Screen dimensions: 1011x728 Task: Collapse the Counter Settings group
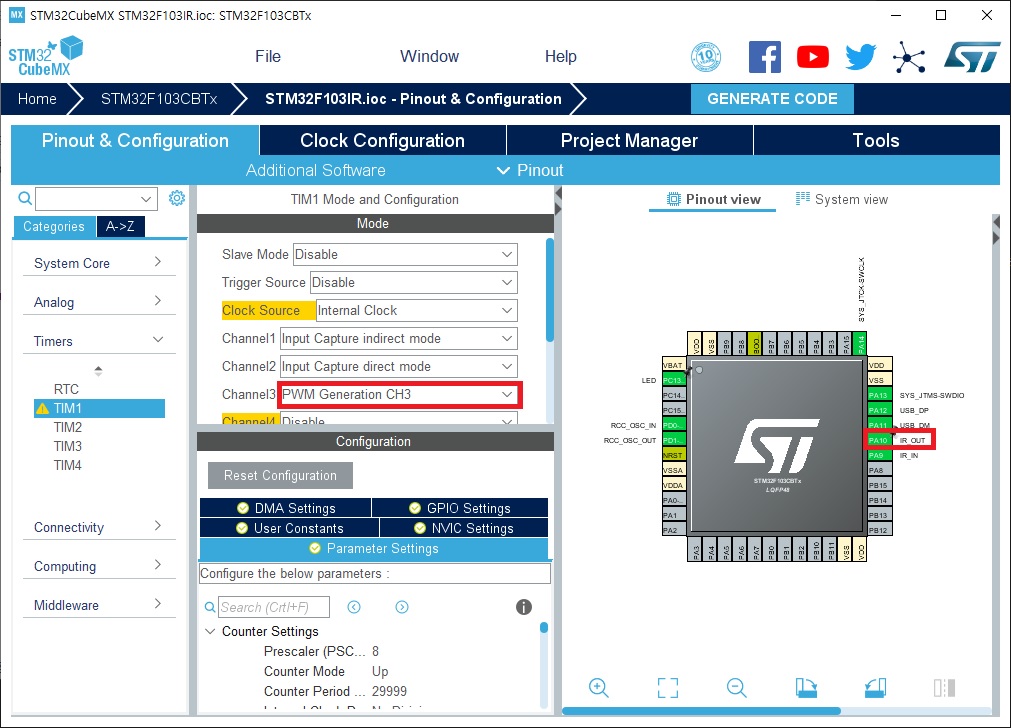click(210, 631)
